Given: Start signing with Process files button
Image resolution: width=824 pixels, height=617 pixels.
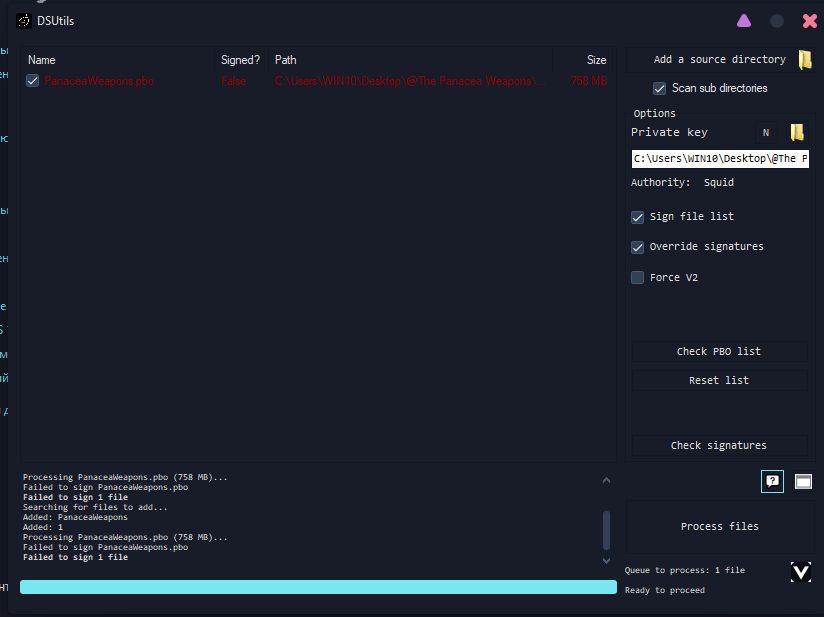Looking at the screenshot, I should coord(720,527).
